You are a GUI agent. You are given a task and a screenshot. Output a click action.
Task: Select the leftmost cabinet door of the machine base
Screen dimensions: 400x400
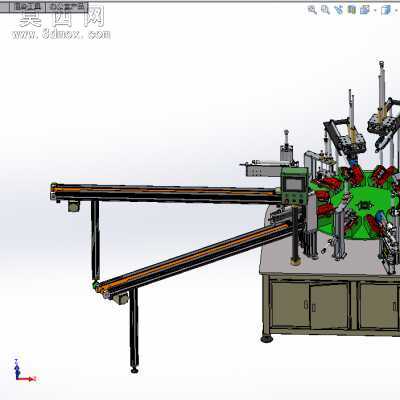pyautogui.click(x=290, y=305)
